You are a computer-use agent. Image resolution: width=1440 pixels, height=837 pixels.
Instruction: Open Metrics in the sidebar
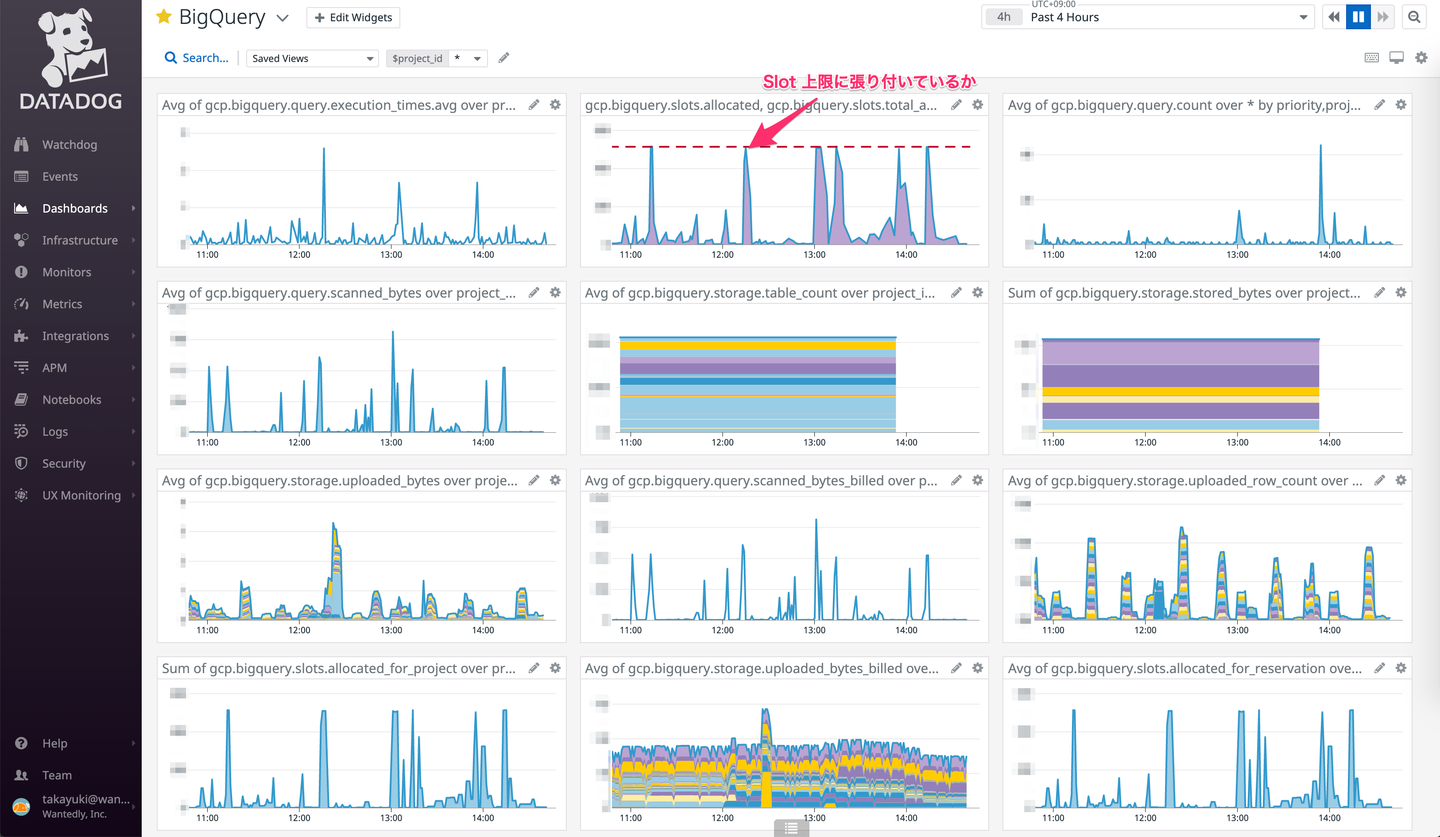(62, 305)
